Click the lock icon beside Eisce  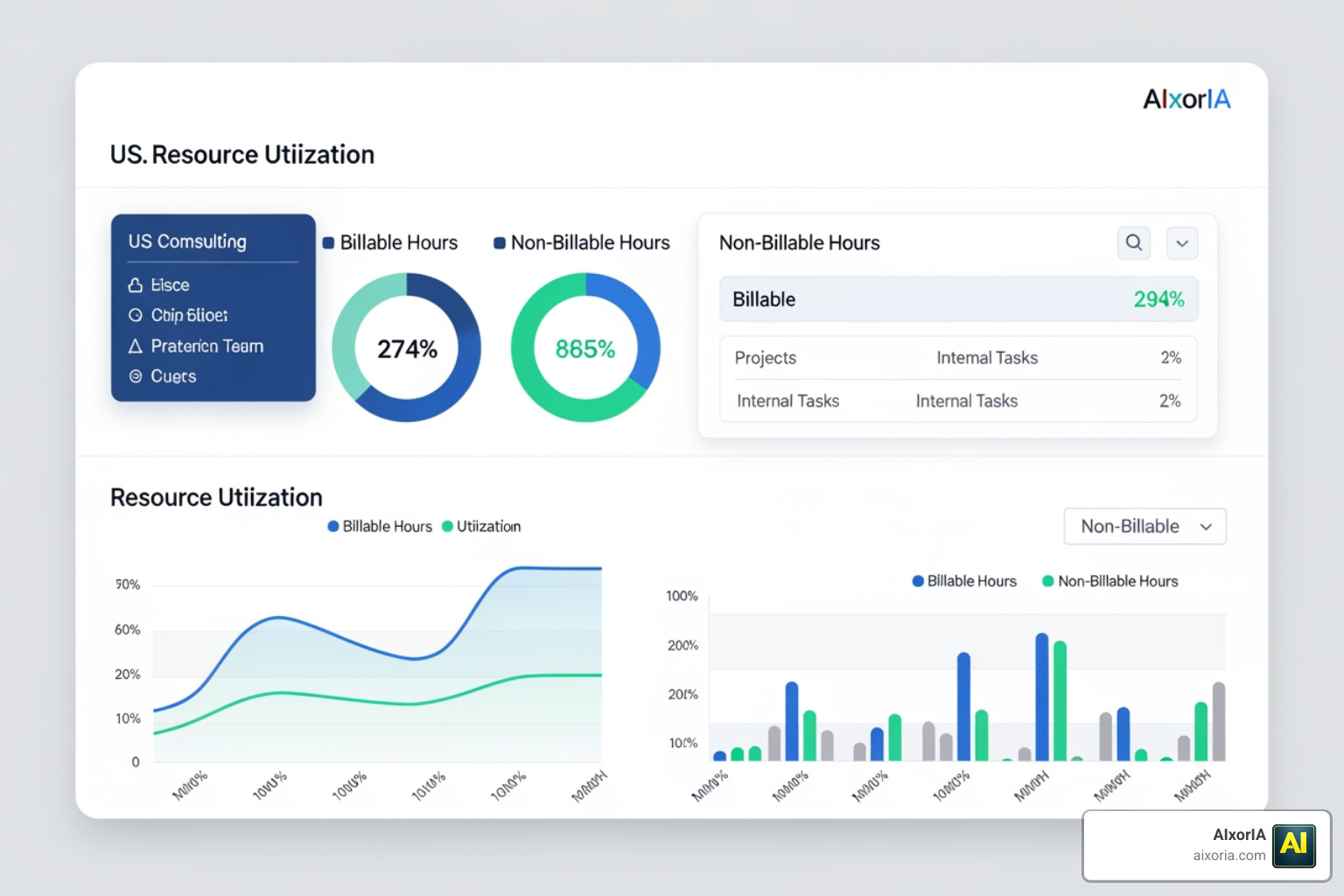(136, 285)
